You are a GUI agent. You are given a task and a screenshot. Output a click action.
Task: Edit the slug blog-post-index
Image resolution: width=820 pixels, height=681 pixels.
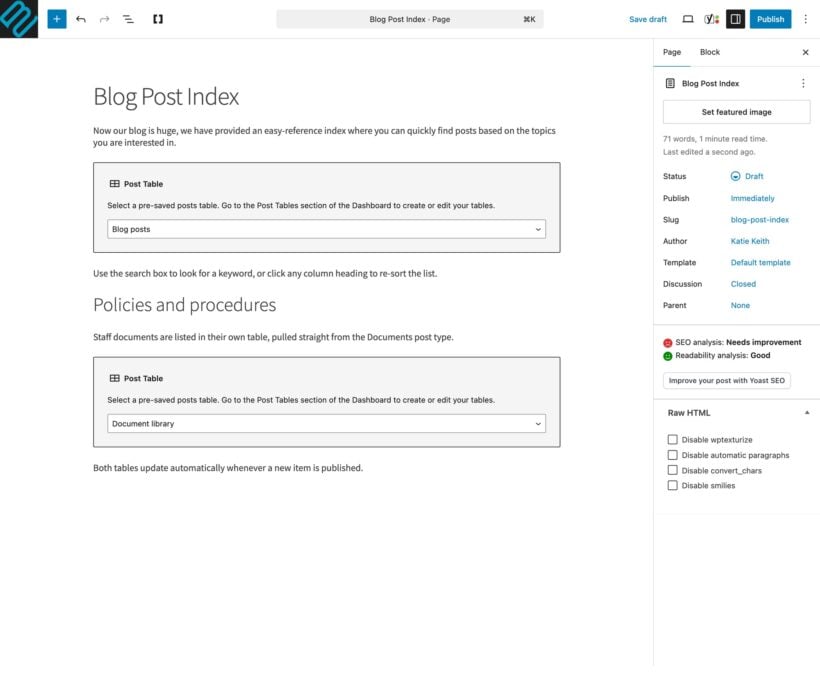(759, 220)
